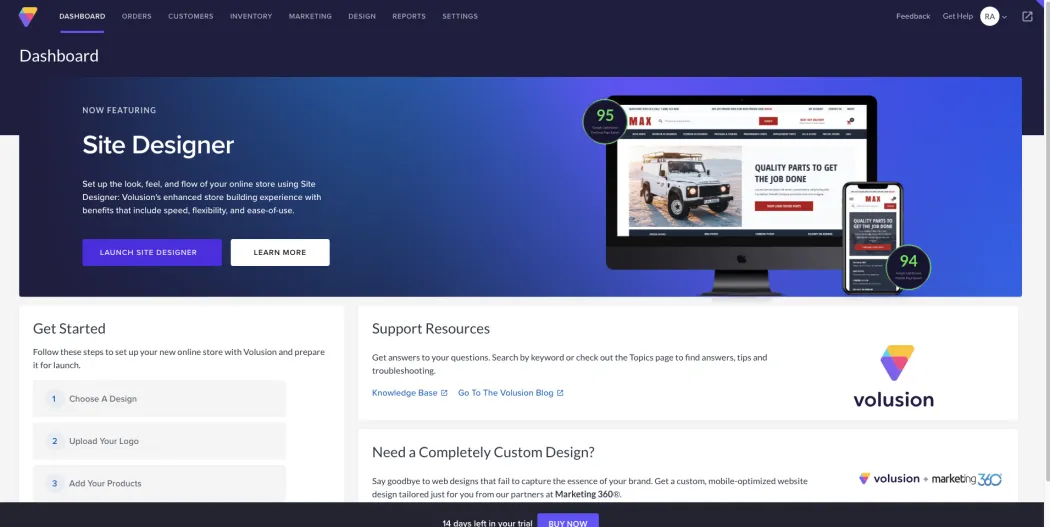Click the 95 score badge
The width and height of the screenshot is (1050, 527).
click(x=605, y=121)
